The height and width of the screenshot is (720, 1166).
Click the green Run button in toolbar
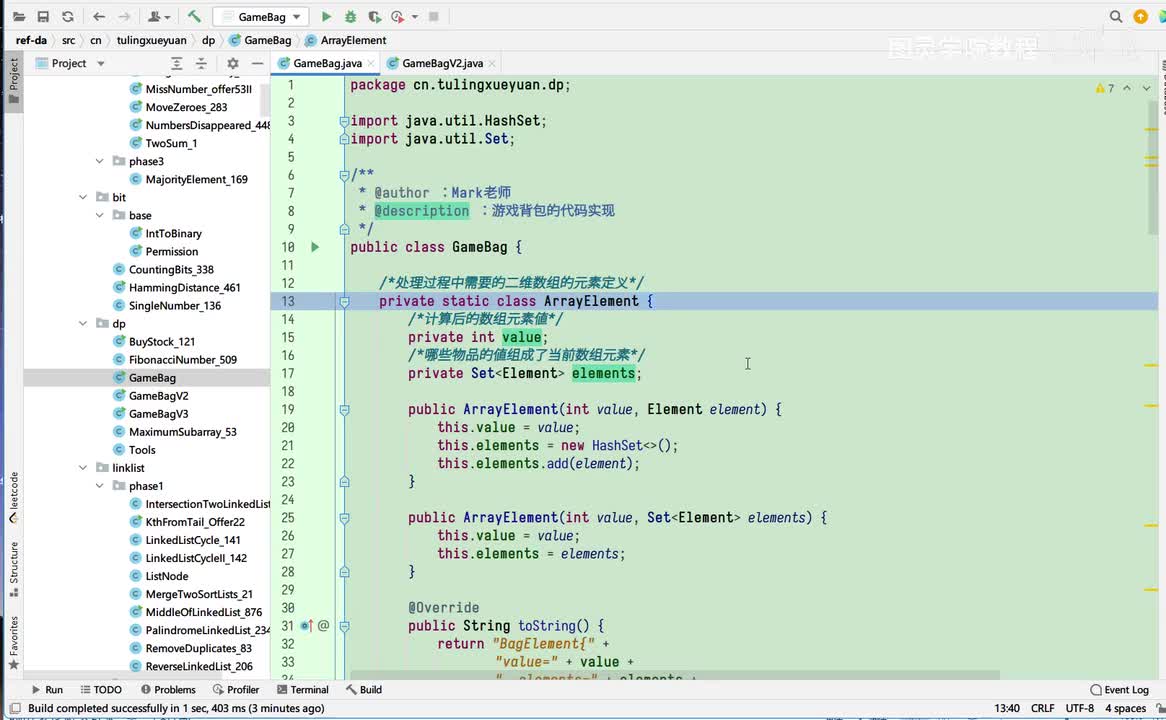click(326, 17)
